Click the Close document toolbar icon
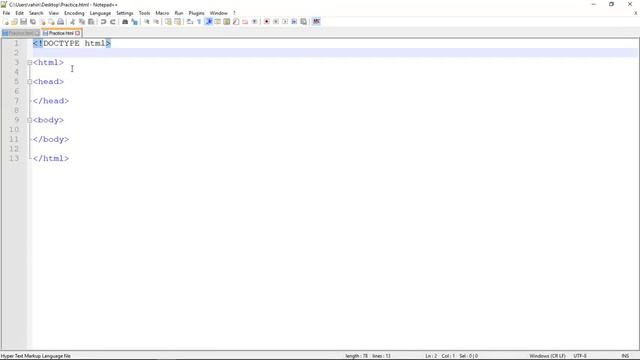The height and width of the screenshot is (360, 640). pyautogui.click(x=42, y=22)
